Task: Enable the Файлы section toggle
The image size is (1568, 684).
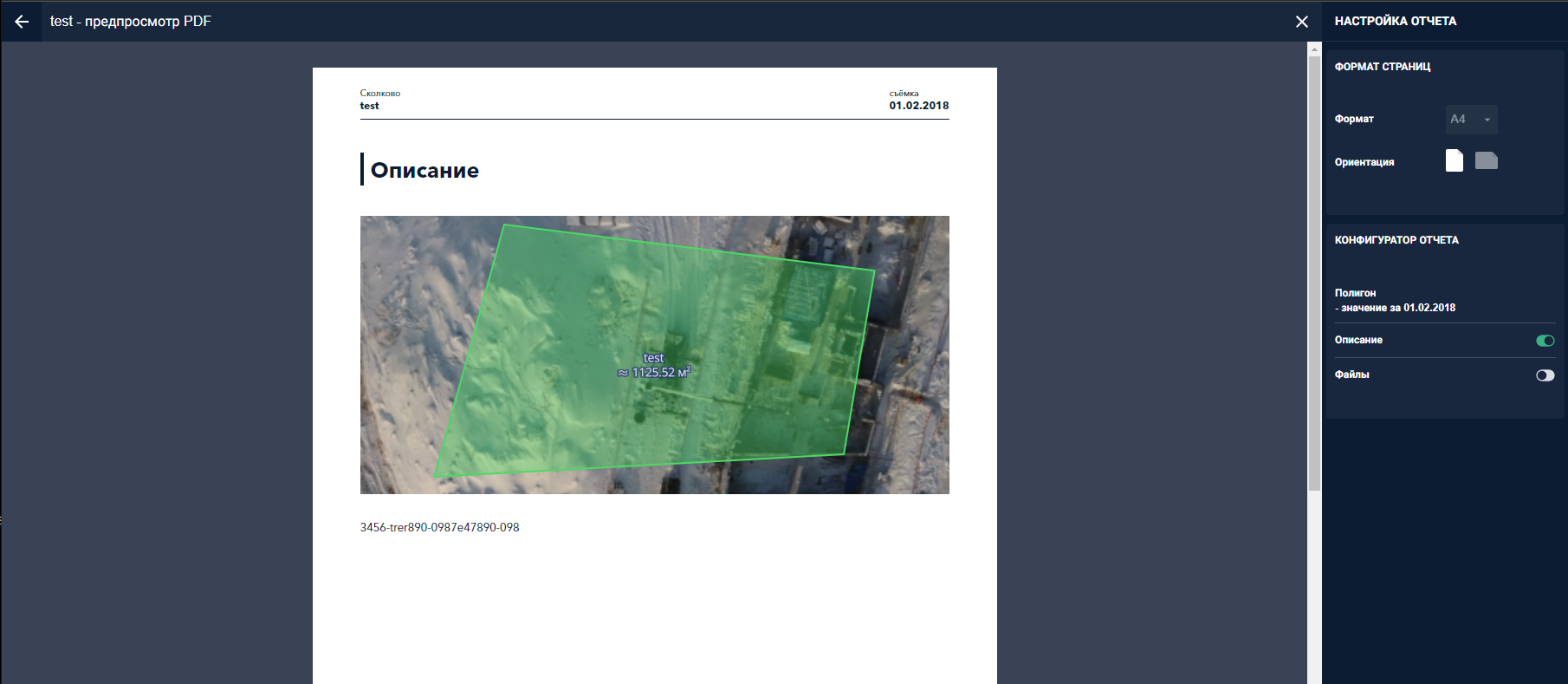Action: [1545, 375]
